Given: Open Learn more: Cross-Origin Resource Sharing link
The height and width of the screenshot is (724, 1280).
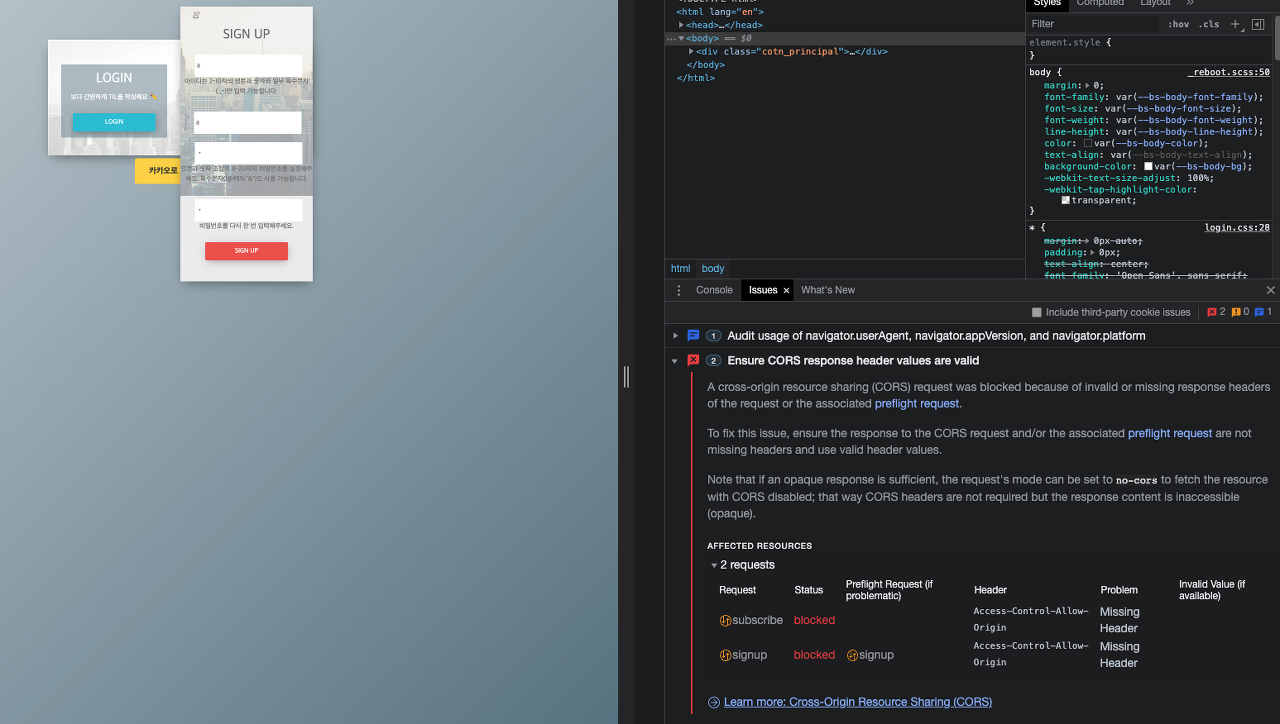Looking at the screenshot, I should [x=858, y=702].
